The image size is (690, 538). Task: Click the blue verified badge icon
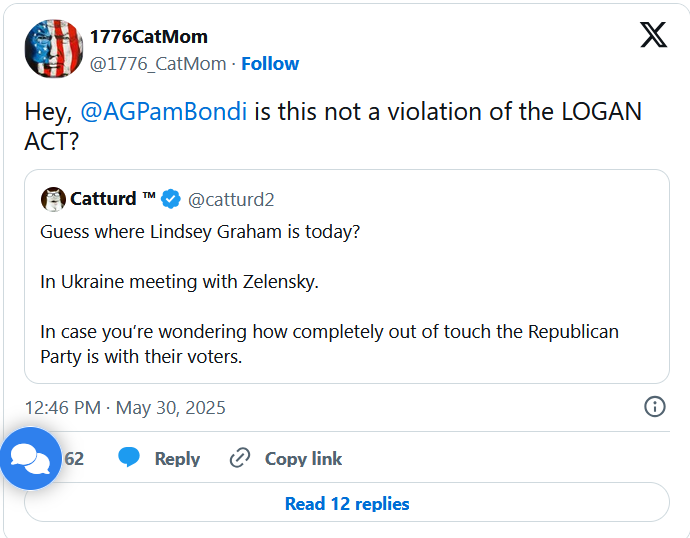171,199
